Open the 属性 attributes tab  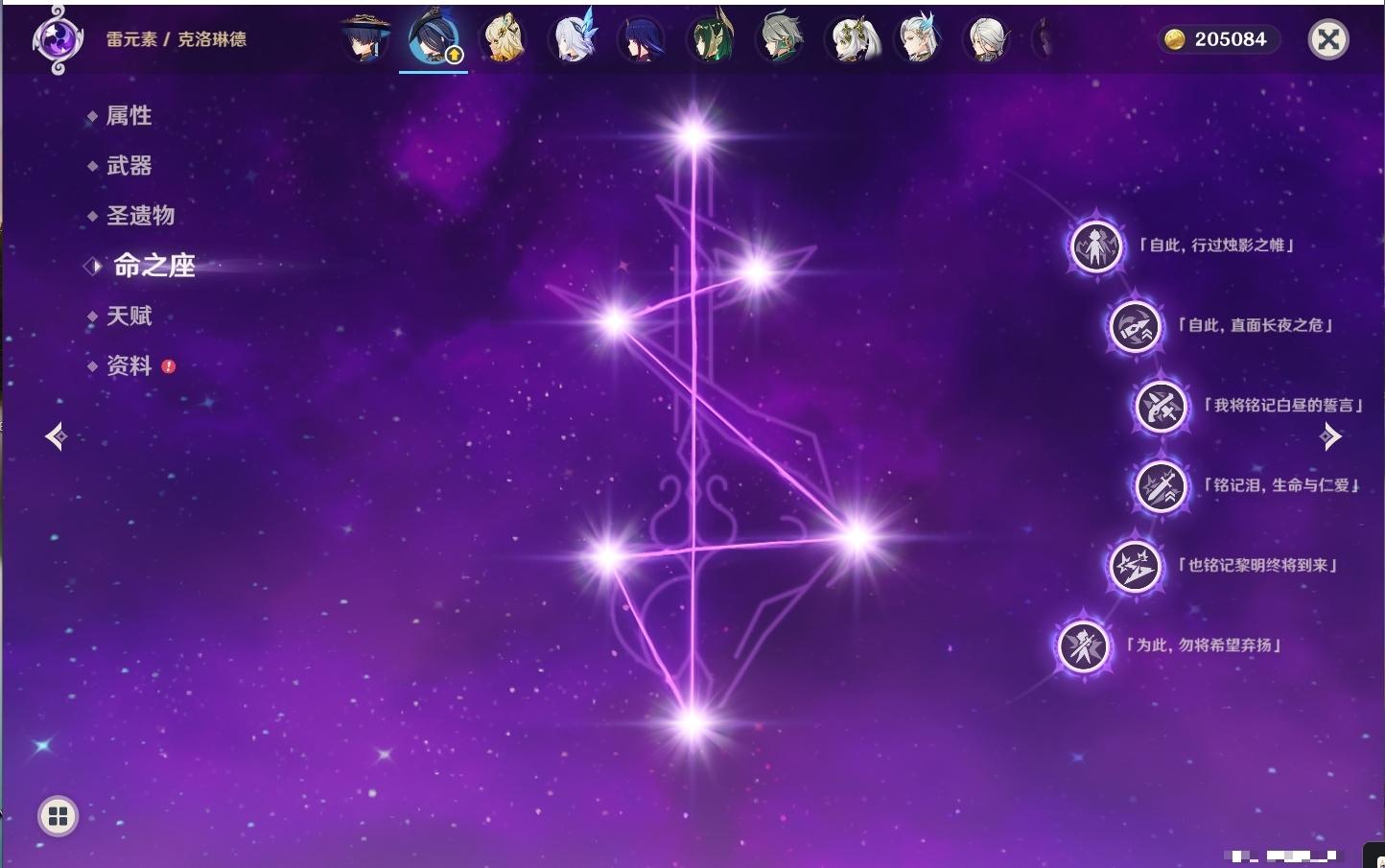(129, 116)
